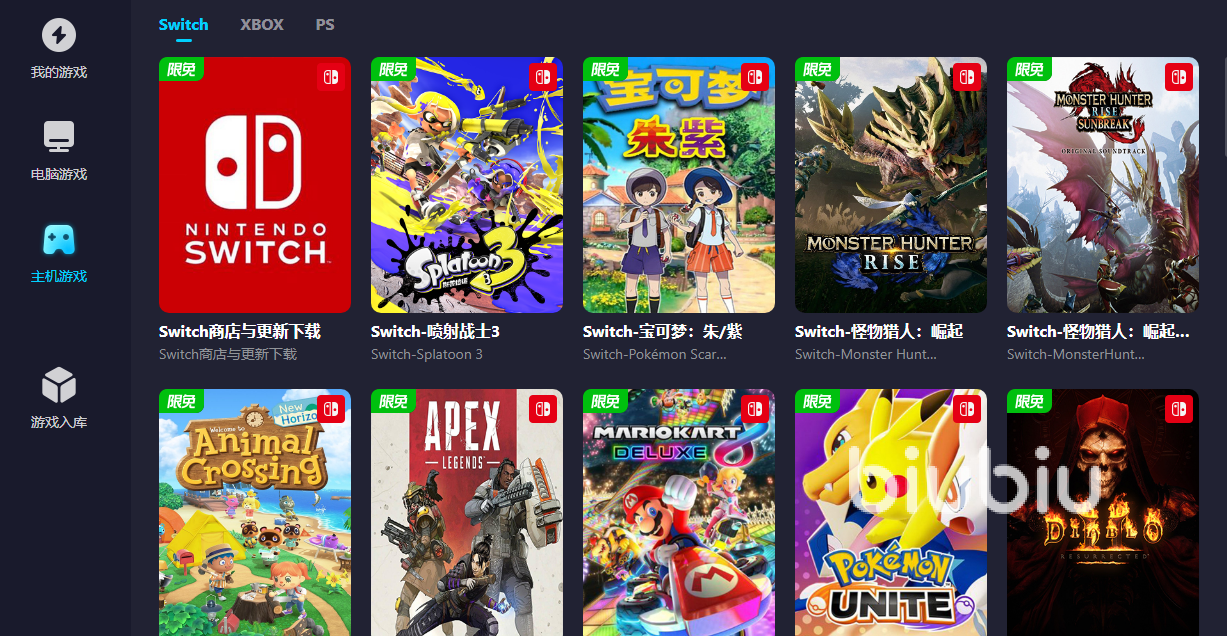Select the Switch tab
The width and height of the screenshot is (1227, 636).
point(183,24)
